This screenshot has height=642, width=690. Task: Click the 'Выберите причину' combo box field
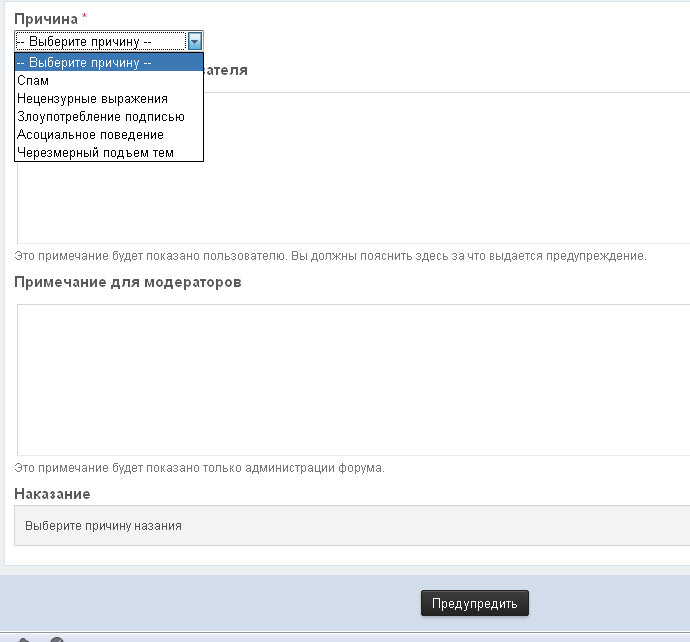100,41
